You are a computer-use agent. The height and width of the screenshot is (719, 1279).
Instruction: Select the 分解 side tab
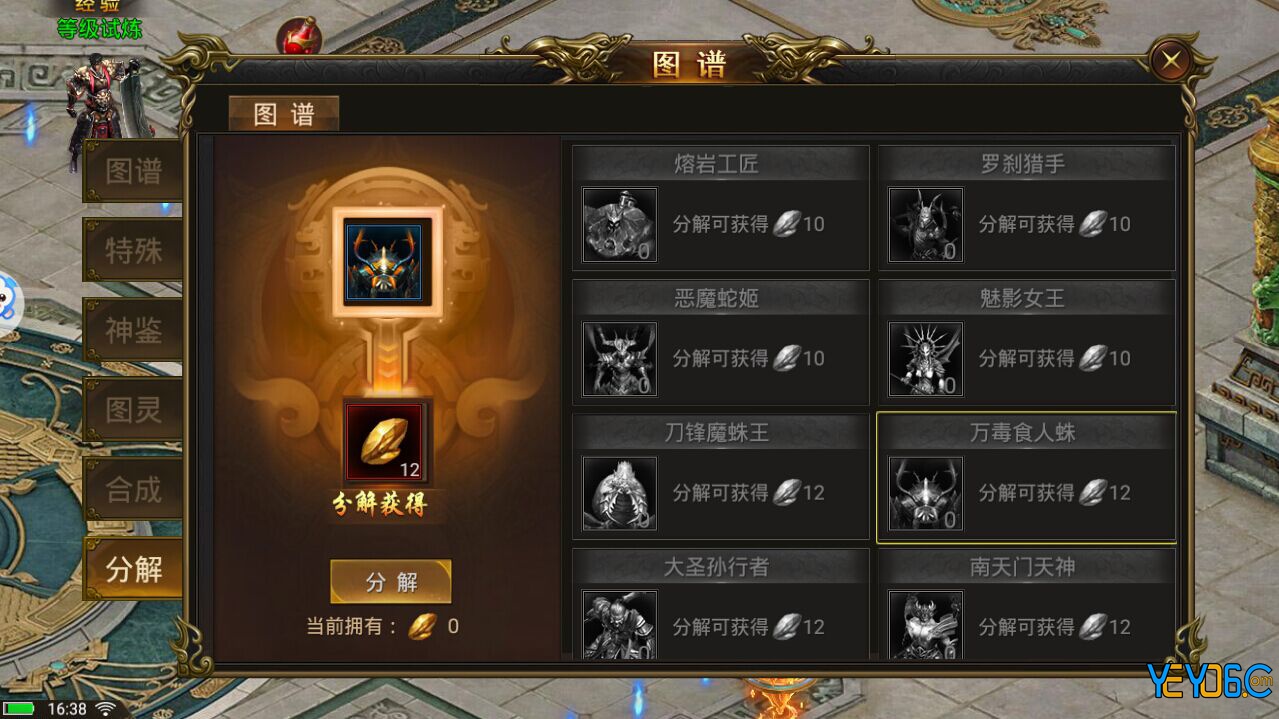pos(133,570)
